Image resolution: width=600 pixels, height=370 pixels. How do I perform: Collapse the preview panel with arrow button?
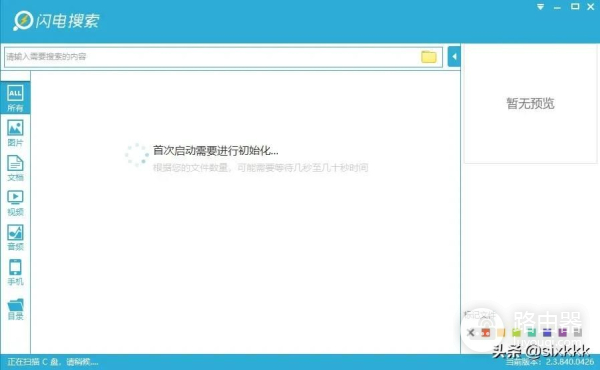pyautogui.click(x=454, y=57)
